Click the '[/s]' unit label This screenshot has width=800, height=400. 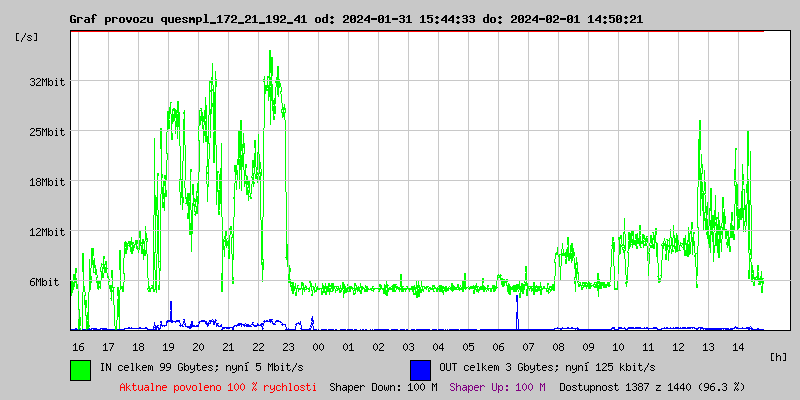[27, 37]
